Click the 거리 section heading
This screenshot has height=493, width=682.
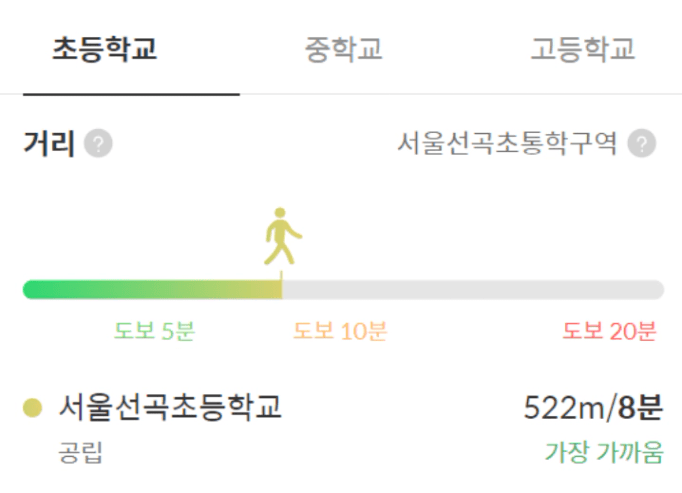click(x=49, y=144)
